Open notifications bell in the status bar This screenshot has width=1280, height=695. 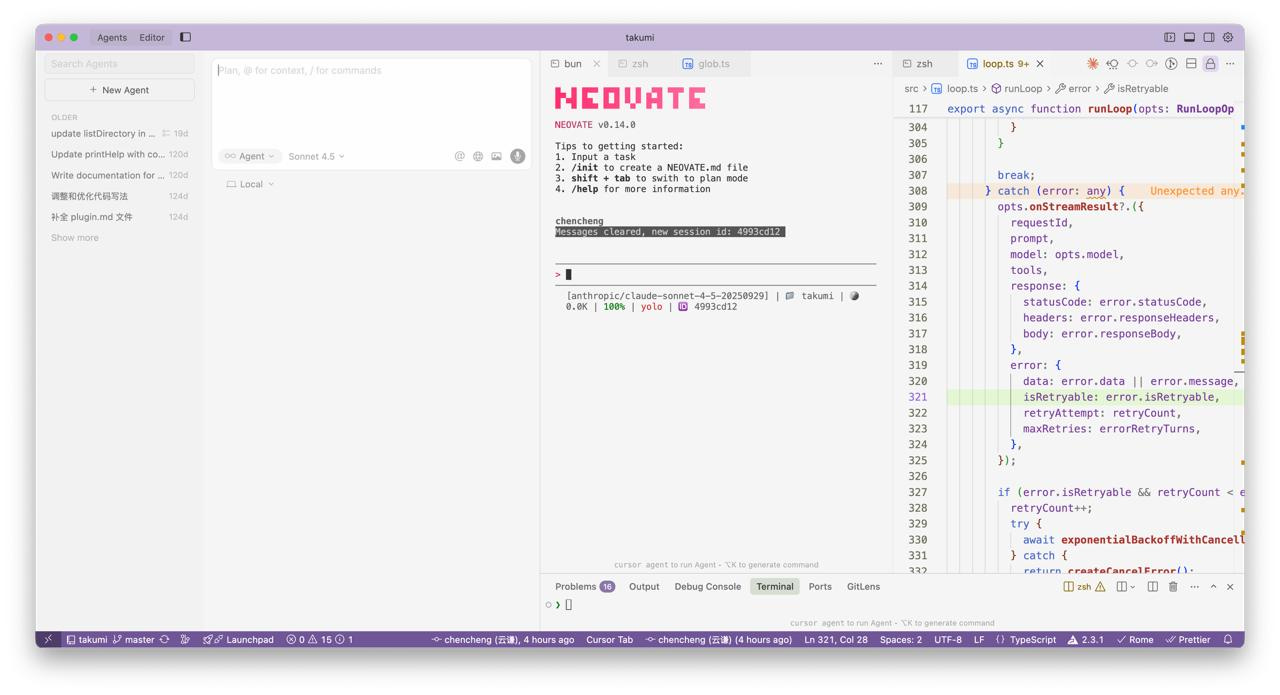point(1228,640)
